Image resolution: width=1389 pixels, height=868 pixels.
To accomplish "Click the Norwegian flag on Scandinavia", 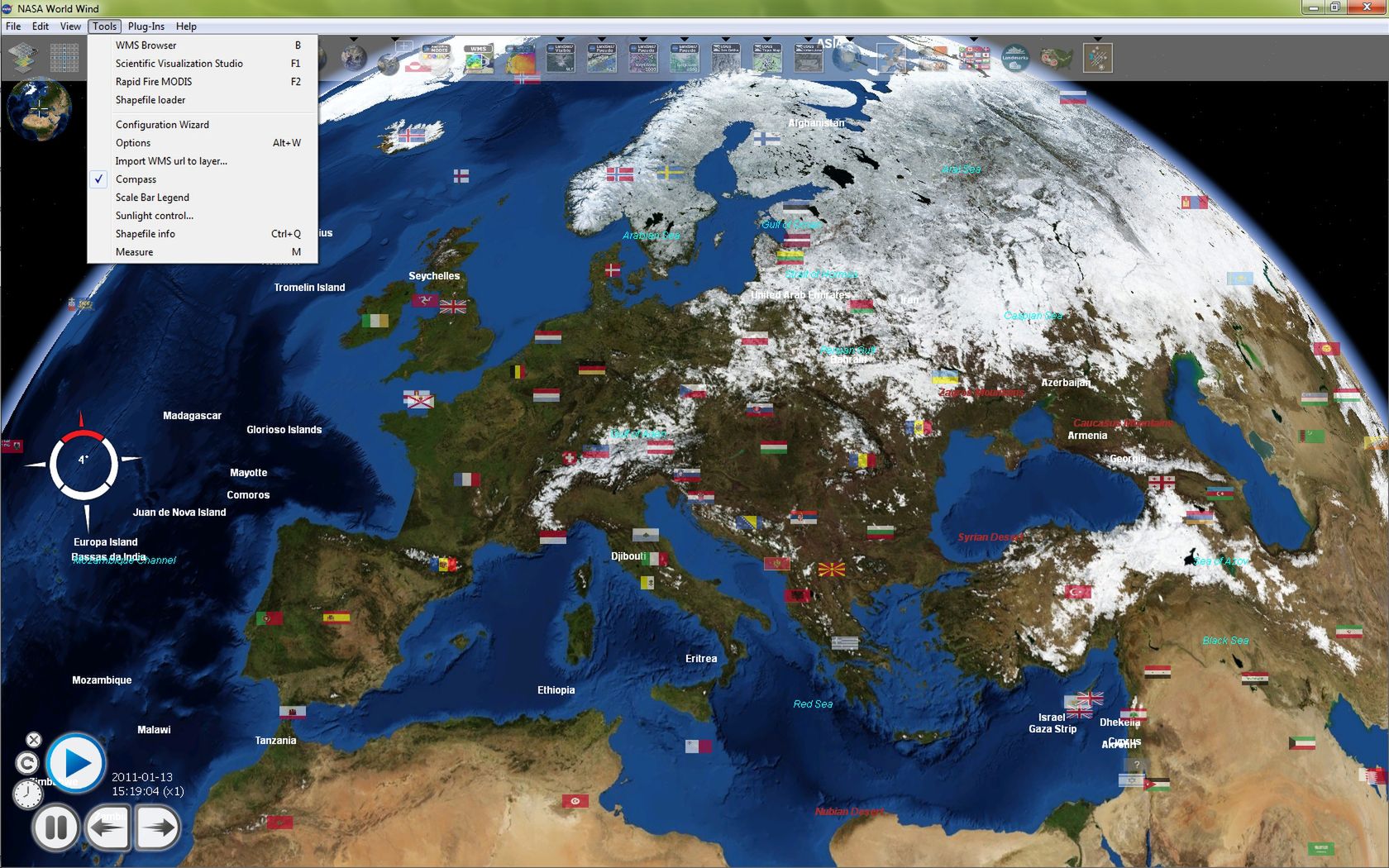I will click(x=620, y=174).
